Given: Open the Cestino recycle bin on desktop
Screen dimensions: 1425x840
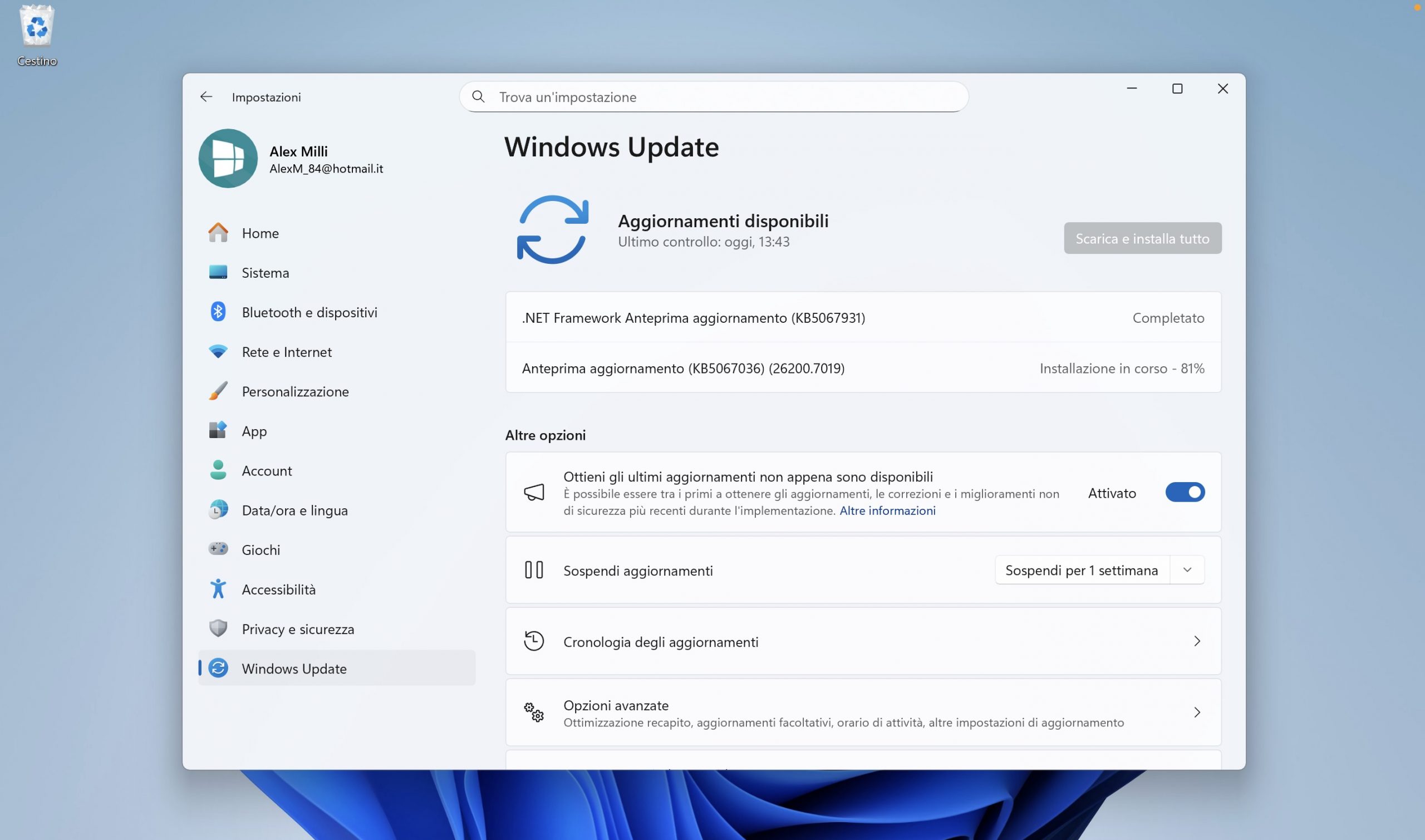Looking at the screenshot, I should click(x=37, y=27).
